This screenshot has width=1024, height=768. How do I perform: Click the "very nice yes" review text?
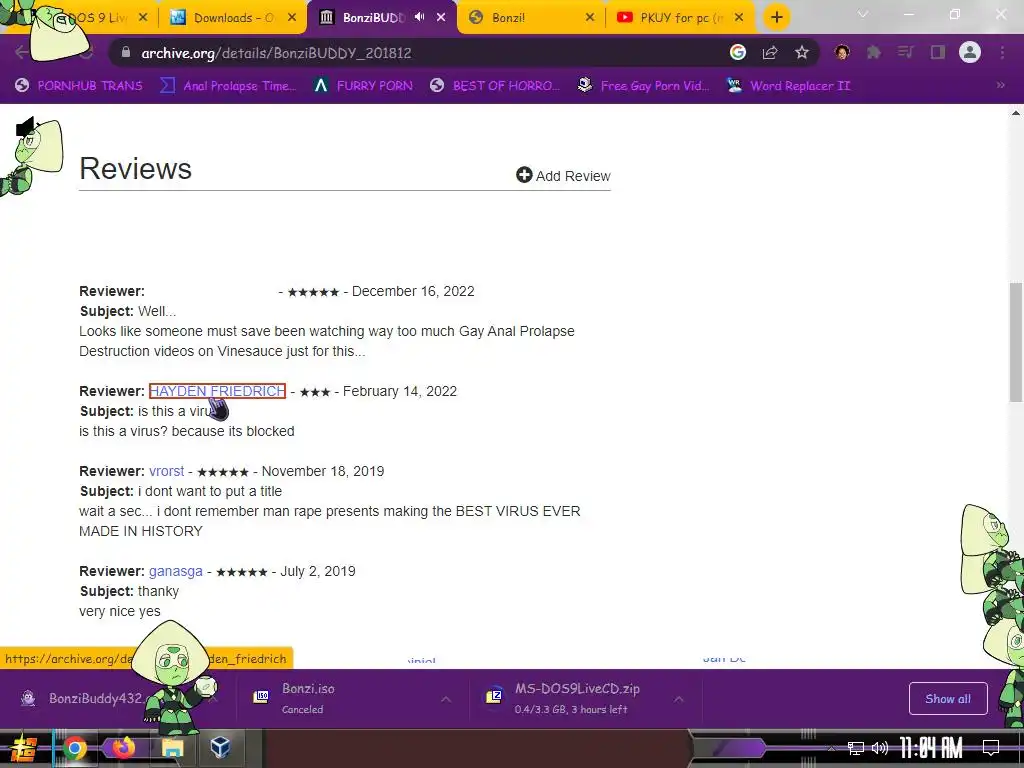tap(120, 611)
